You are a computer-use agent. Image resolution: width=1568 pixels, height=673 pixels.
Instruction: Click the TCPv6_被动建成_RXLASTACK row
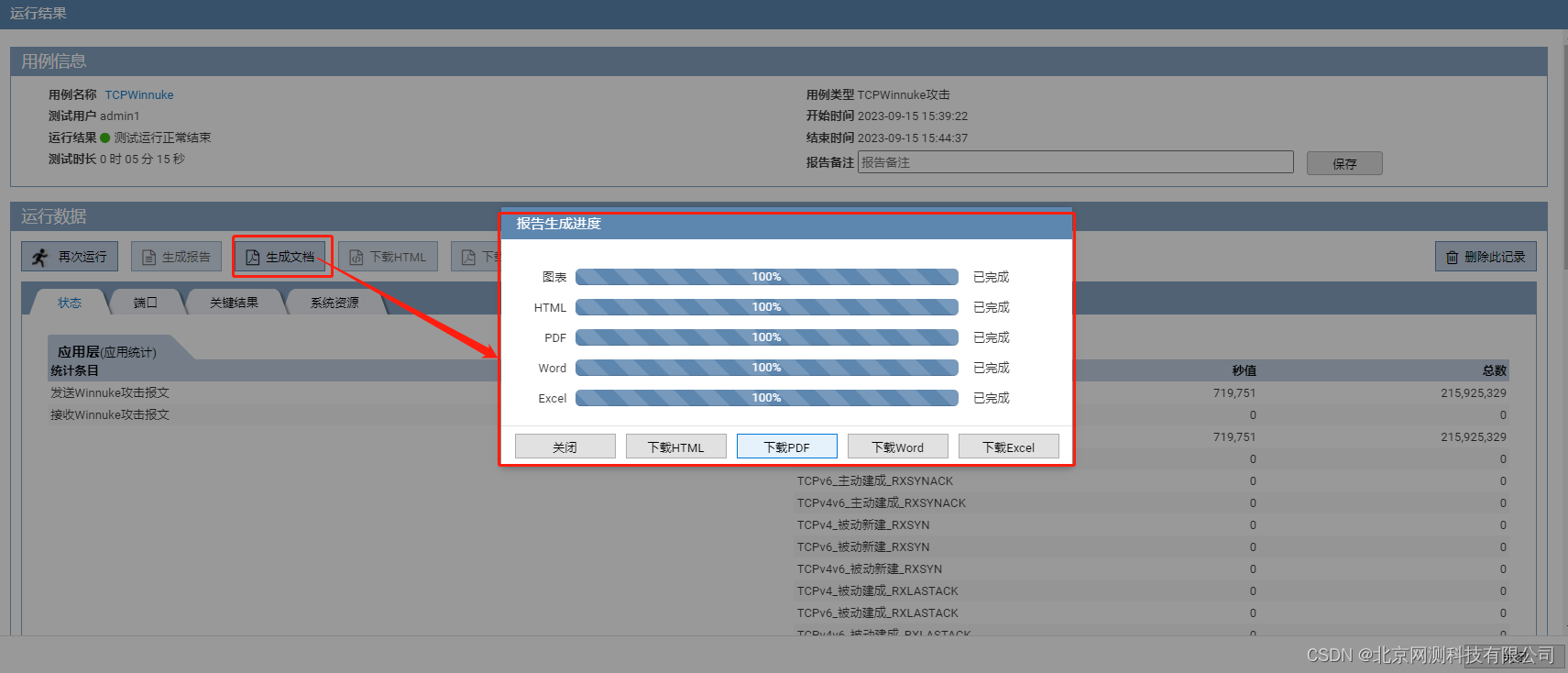click(1152, 612)
